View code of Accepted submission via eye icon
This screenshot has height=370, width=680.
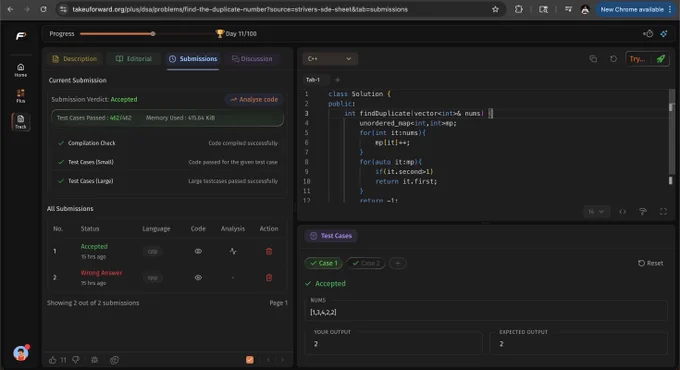point(198,251)
